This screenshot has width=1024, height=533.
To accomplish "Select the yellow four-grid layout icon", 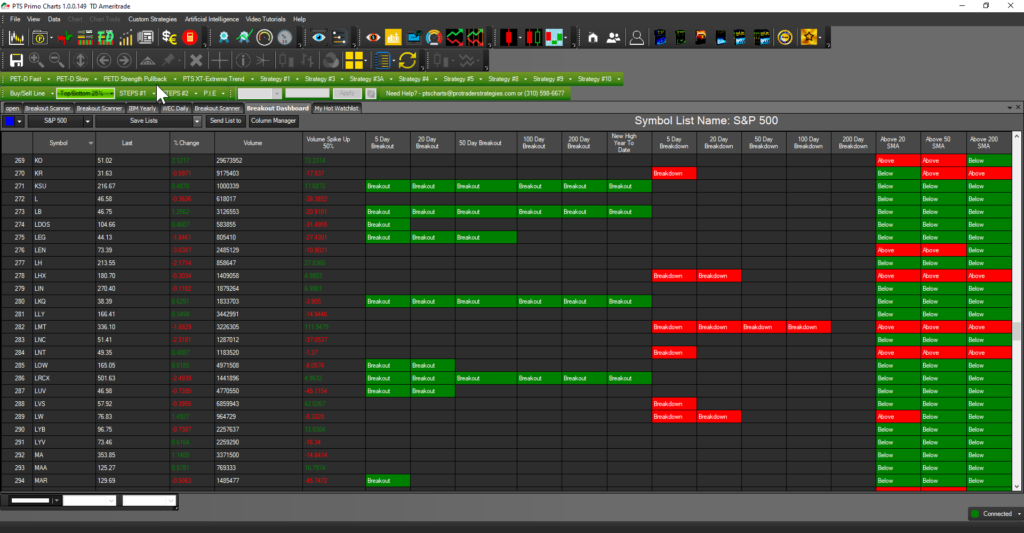I will tap(354, 61).
